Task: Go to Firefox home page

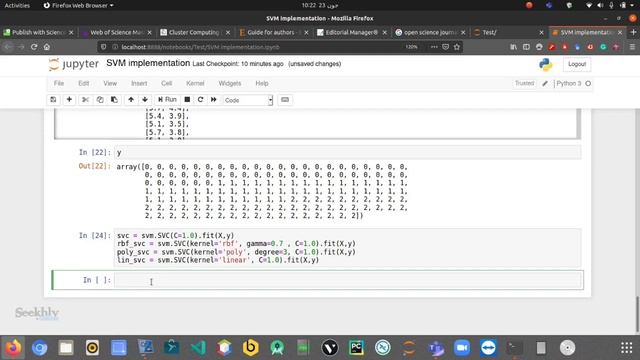Action: [x=47, y=47]
